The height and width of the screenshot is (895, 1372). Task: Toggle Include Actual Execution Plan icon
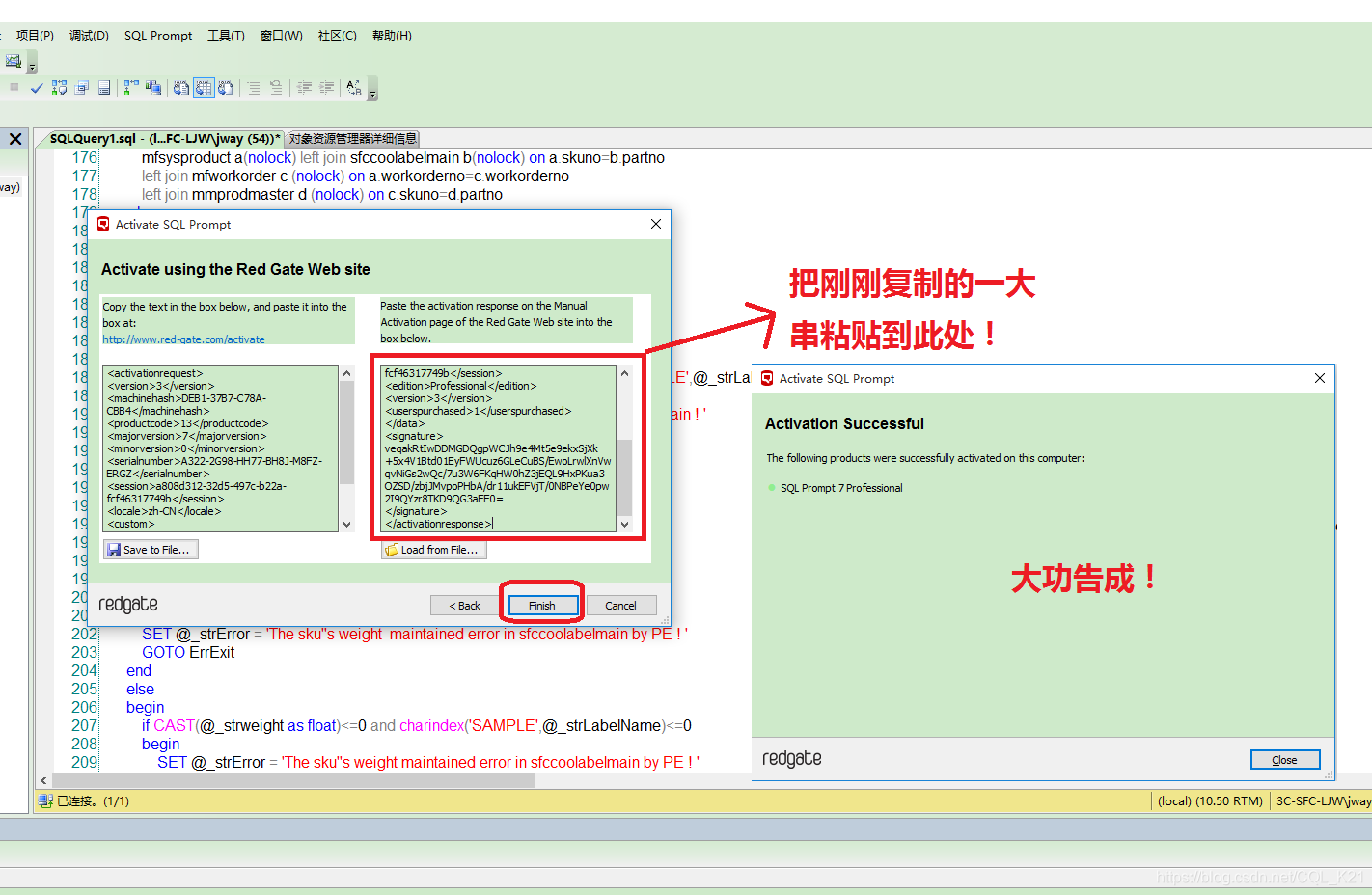131,88
